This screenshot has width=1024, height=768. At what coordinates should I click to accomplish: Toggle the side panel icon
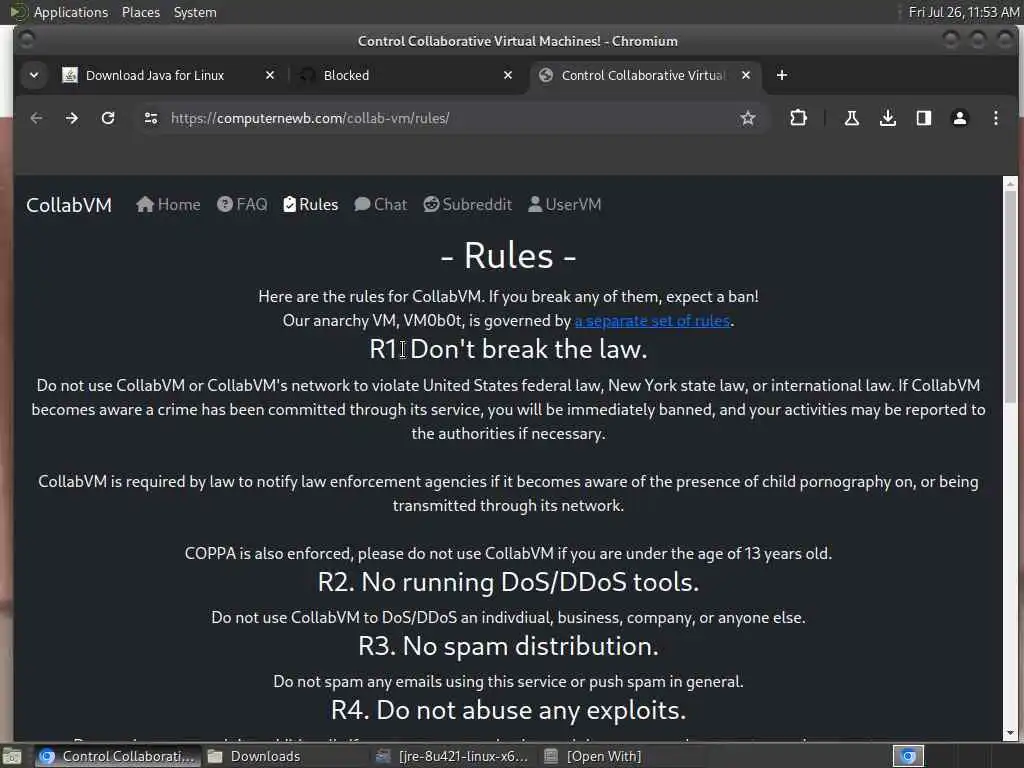923,118
